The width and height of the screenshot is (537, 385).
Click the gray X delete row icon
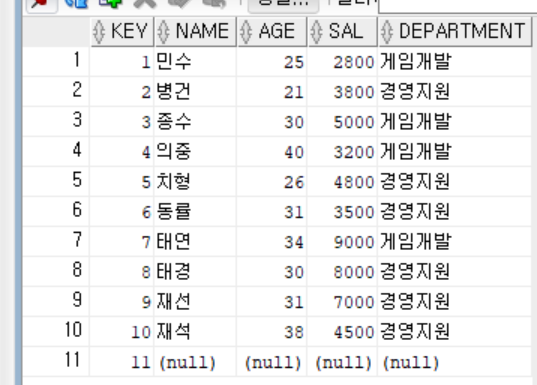(145, 3)
